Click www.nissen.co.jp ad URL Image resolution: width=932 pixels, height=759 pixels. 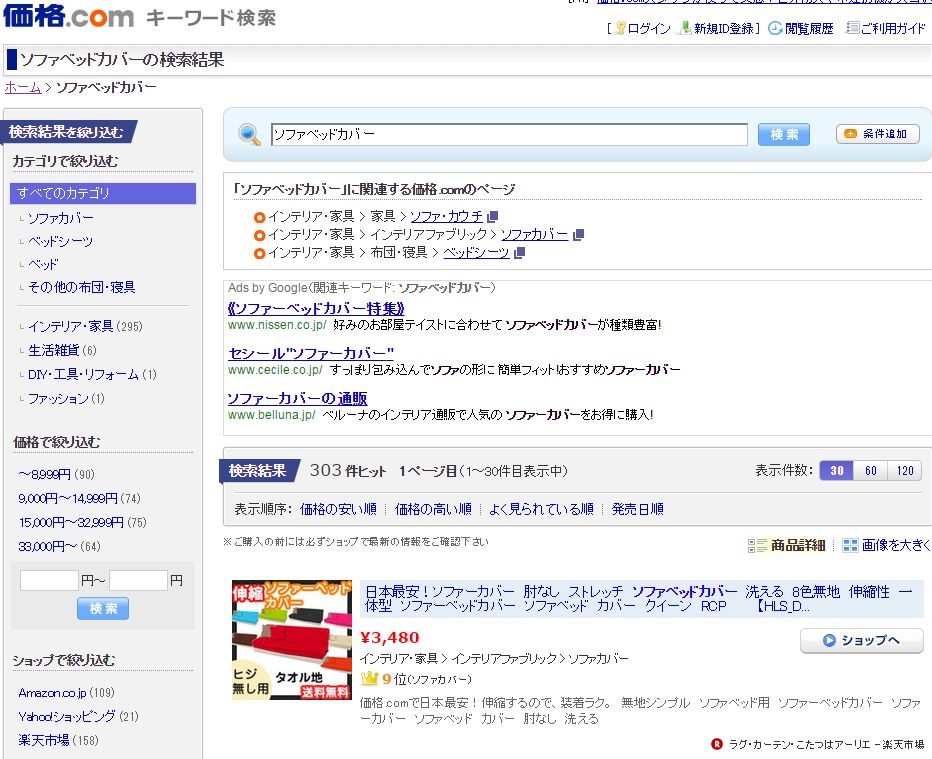click(x=277, y=325)
